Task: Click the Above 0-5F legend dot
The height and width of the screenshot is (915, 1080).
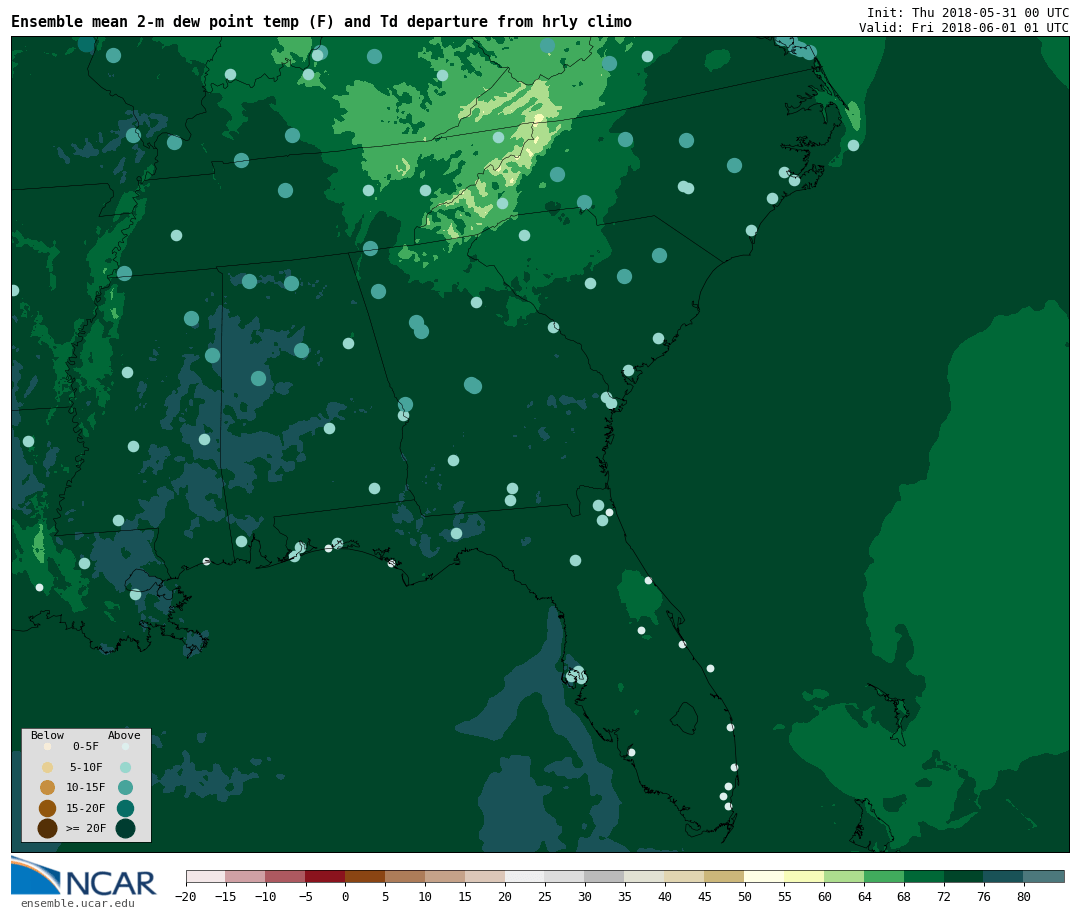Action: [125, 746]
